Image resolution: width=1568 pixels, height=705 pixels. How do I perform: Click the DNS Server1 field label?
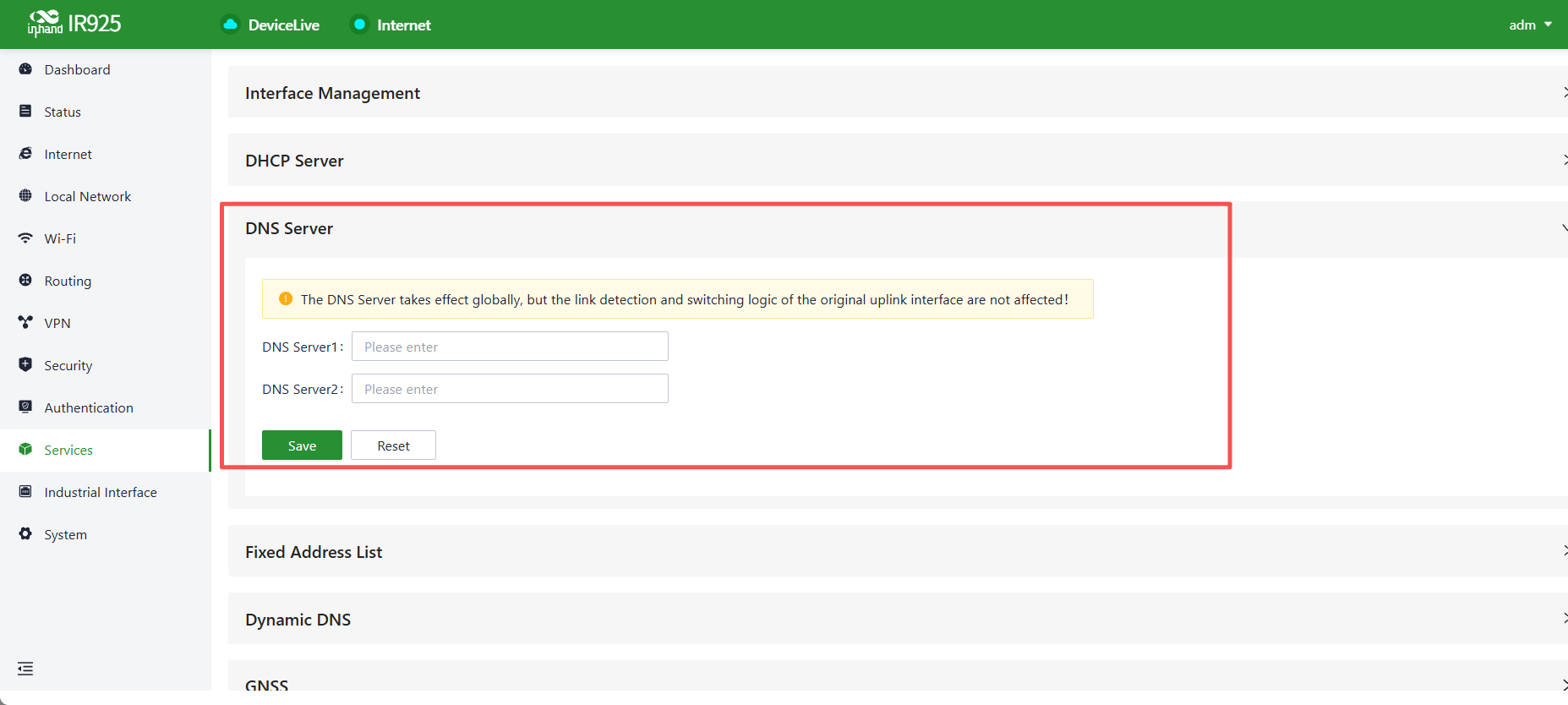(x=302, y=347)
